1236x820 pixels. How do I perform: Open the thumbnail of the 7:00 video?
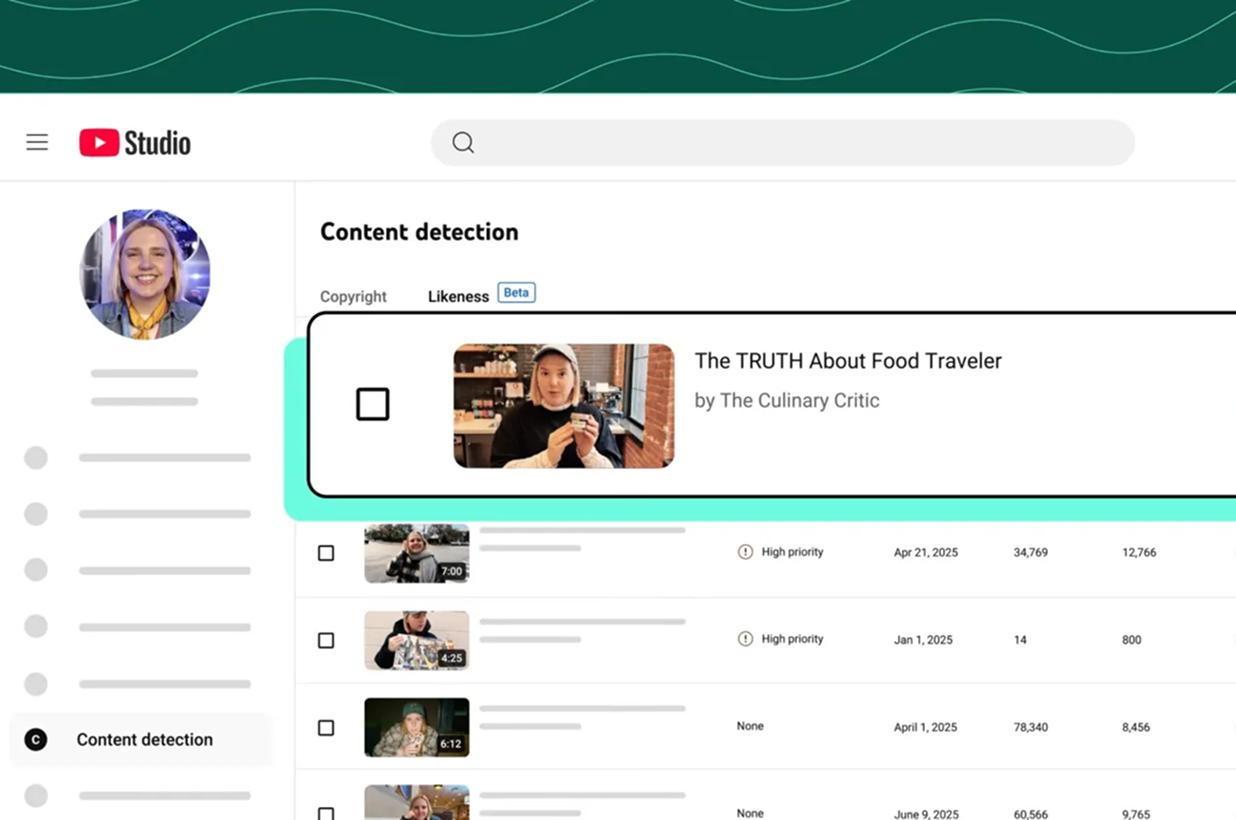(x=416, y=551)
